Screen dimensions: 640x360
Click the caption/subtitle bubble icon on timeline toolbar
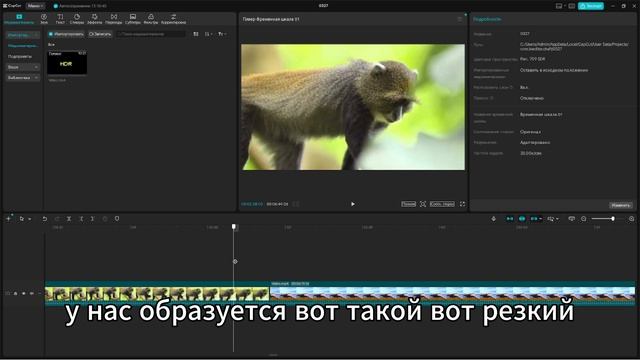pos(571,219)
